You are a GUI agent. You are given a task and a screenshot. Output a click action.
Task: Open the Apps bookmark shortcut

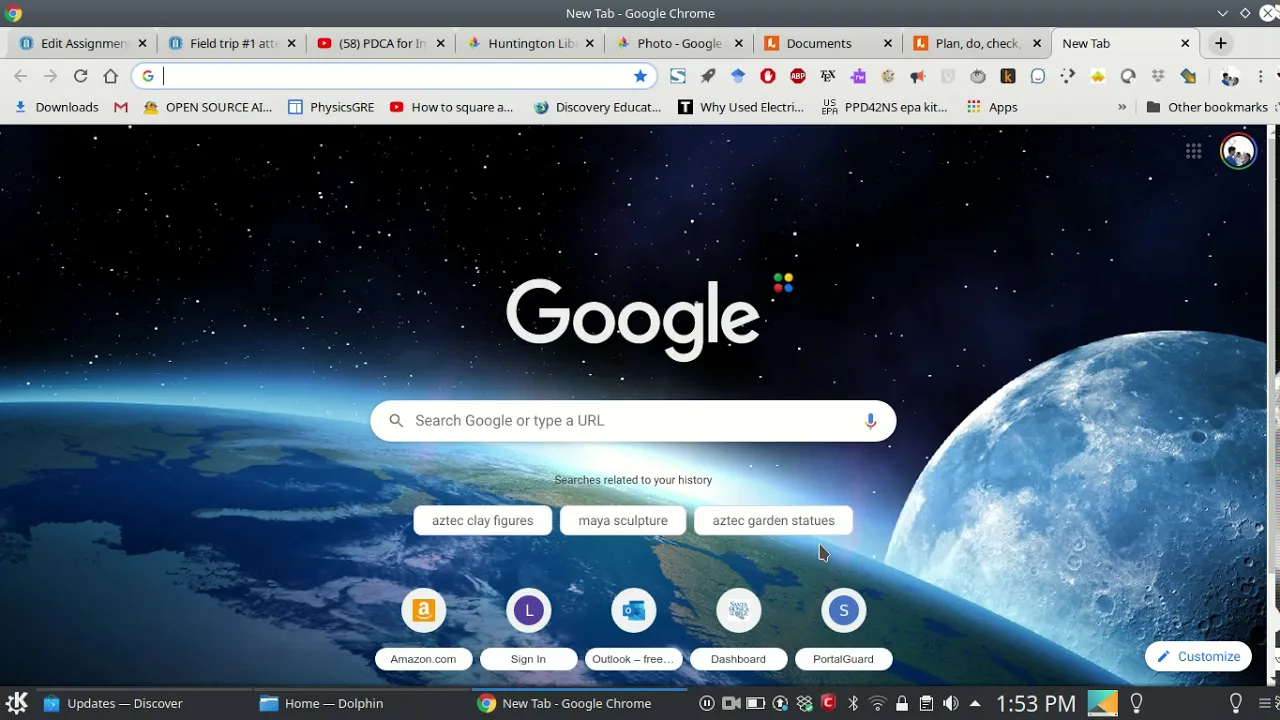(992, 107)
